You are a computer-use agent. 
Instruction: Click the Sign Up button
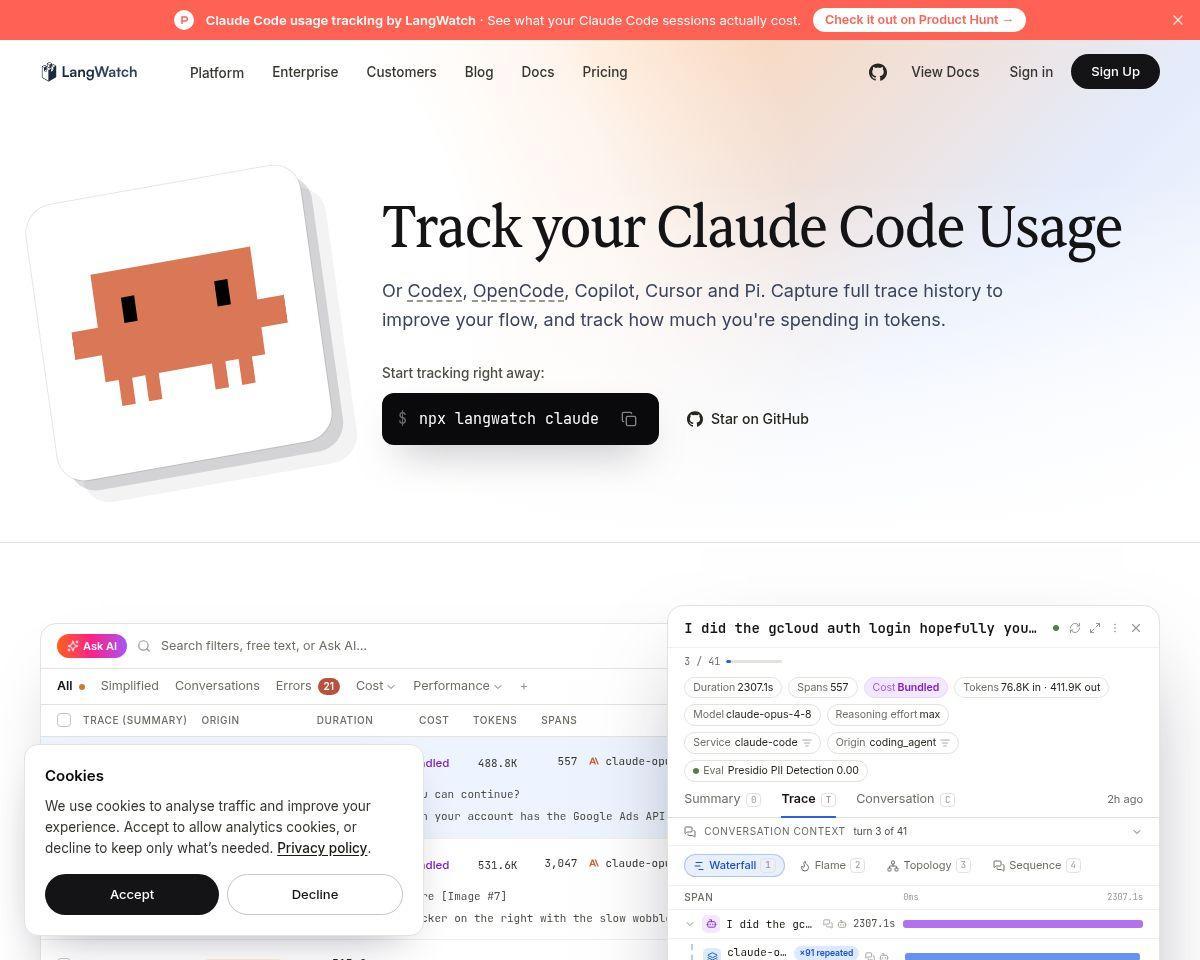click(1115, 72)
